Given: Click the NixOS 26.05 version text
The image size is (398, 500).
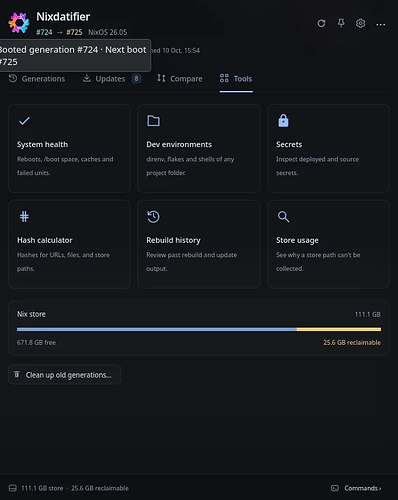Looking at the screenshot, I should 107,32.
